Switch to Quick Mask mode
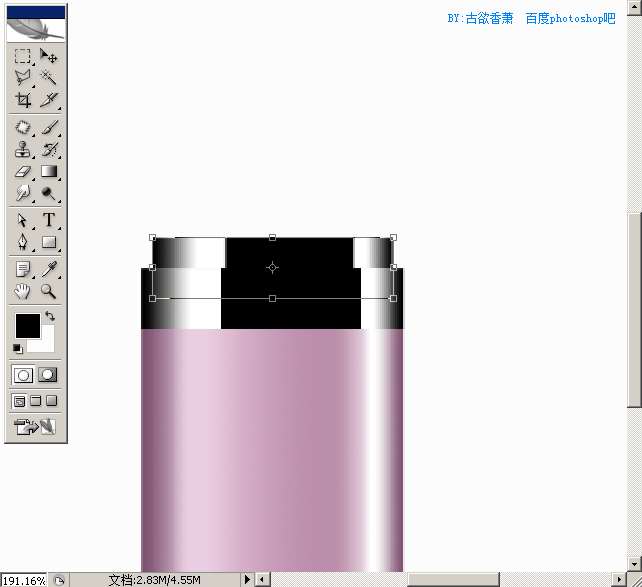This screenshot has height=587, width=642. pyautogui.click(x=47, y=375)
